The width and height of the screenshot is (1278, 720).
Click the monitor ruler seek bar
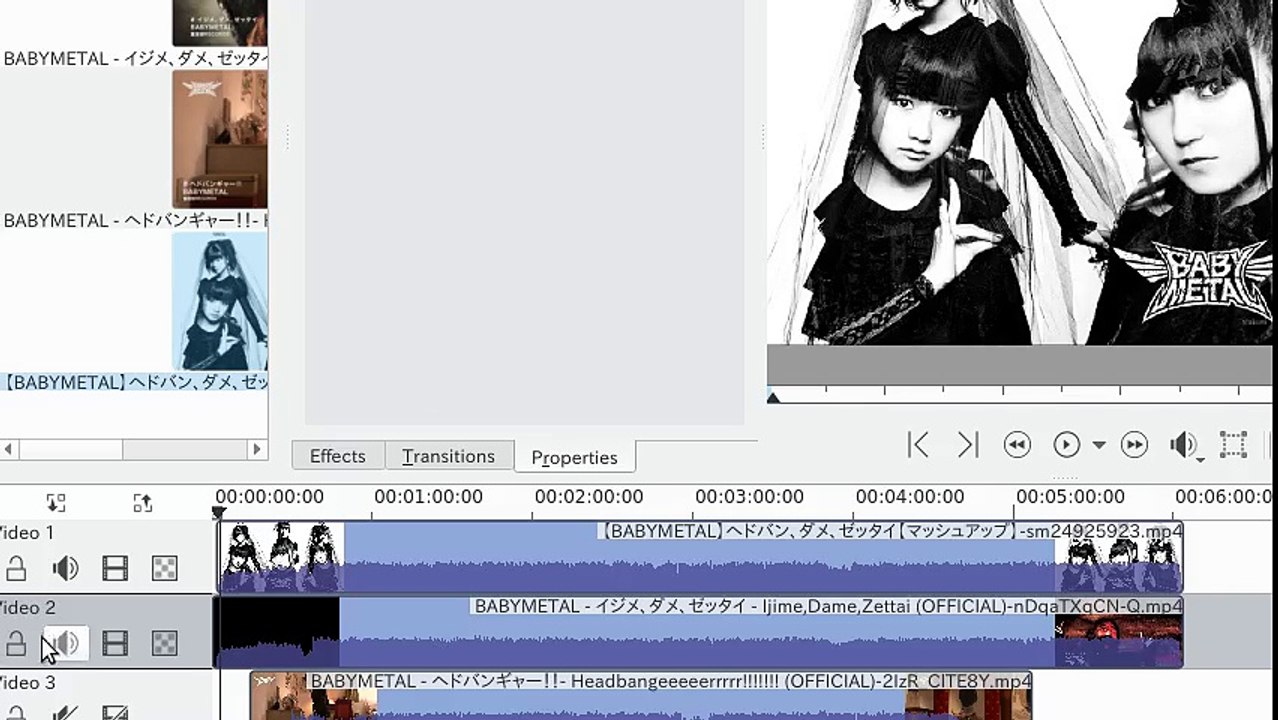pos(1022,395)
